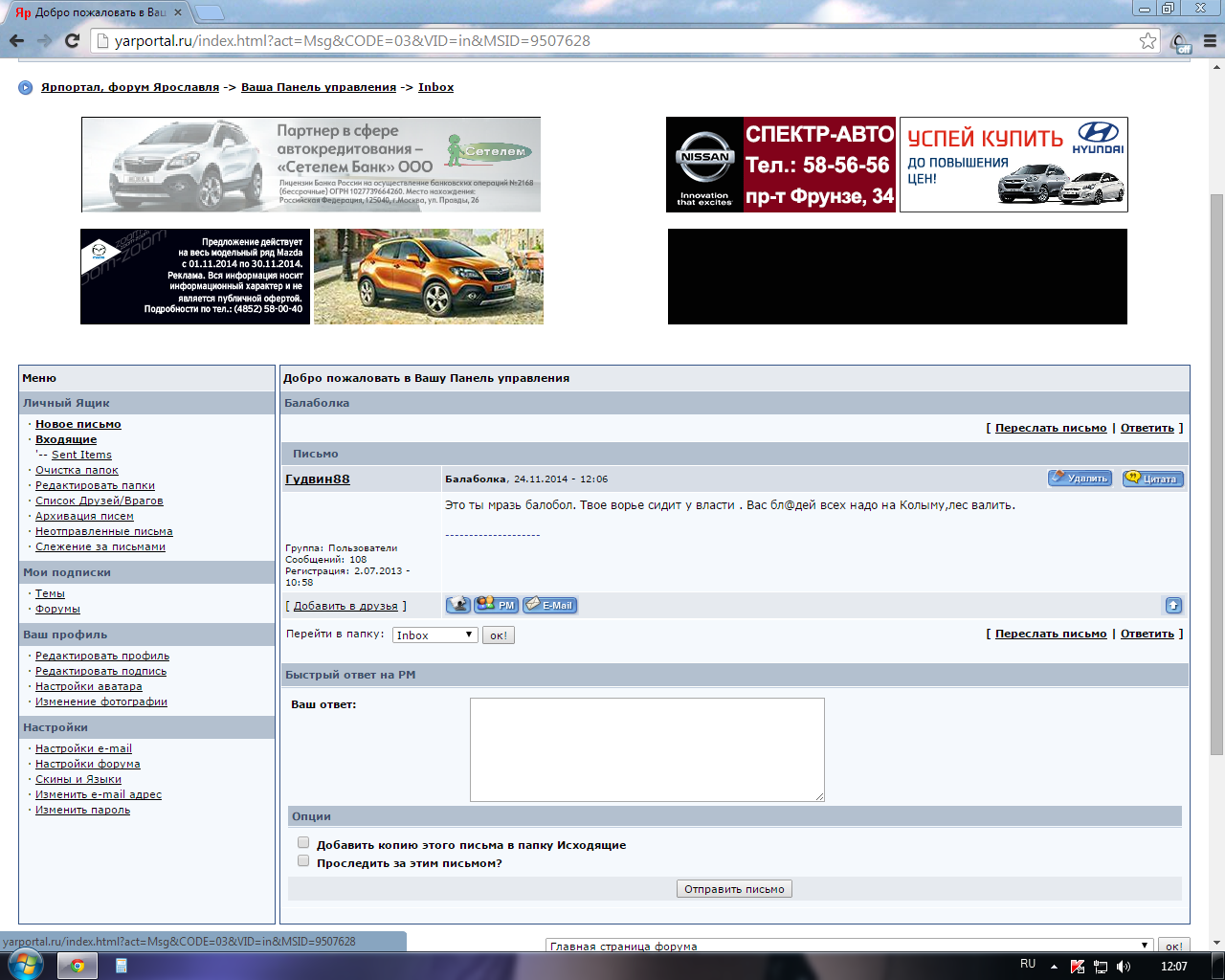The height and width of the screenshot is (980, 1225).
Task: Click the Удалить delete message button
Action: tap(1080, 479)
